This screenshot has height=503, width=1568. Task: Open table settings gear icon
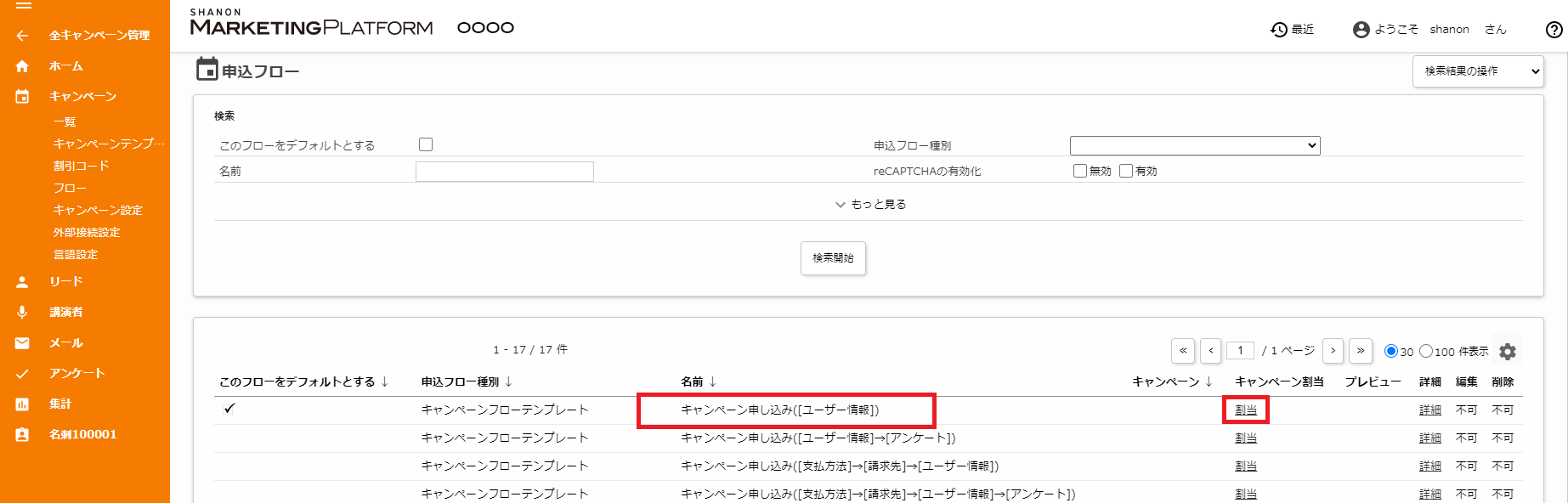1508,352
